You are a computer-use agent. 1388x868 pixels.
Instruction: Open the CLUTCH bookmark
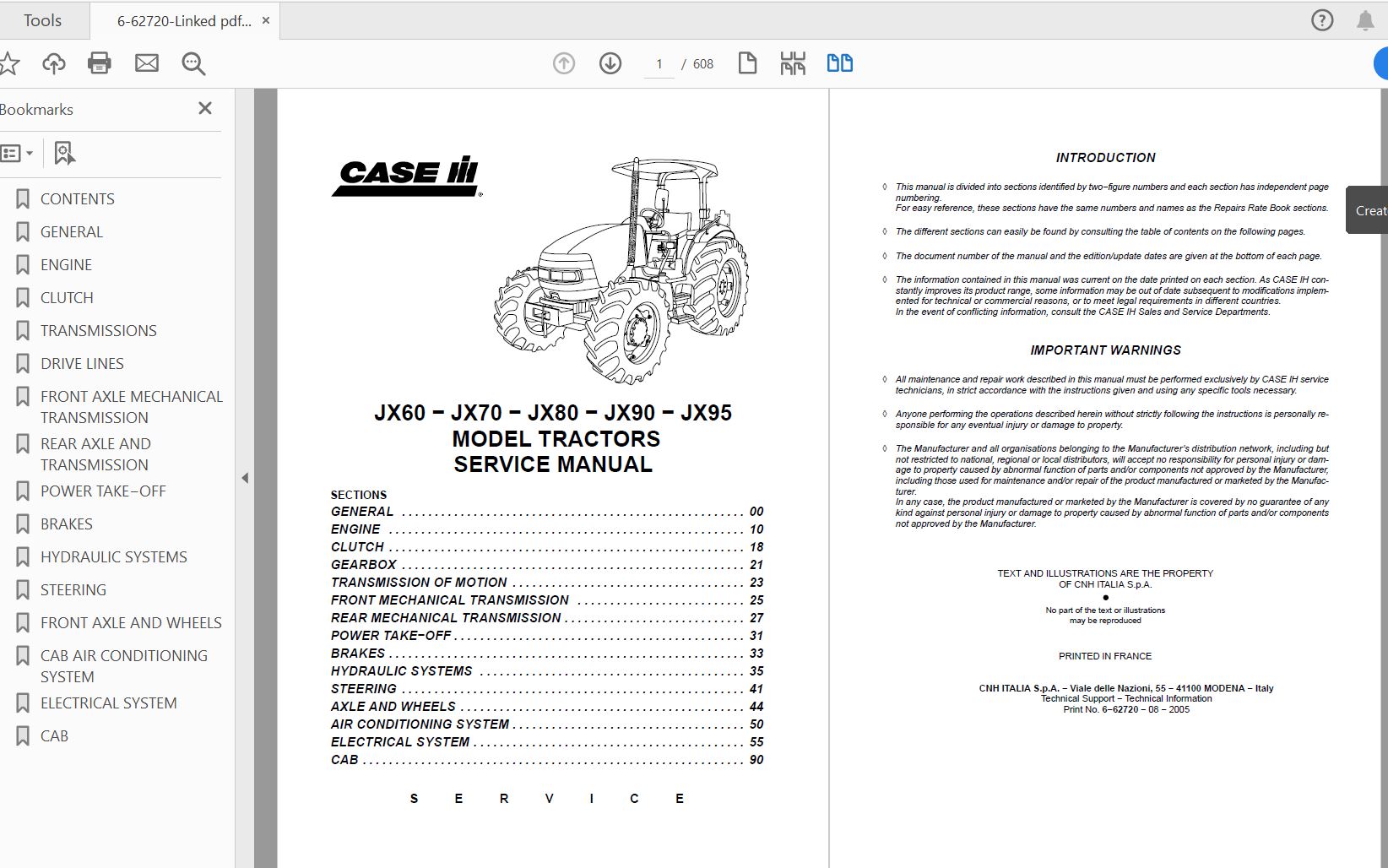[x=67, y=297]
